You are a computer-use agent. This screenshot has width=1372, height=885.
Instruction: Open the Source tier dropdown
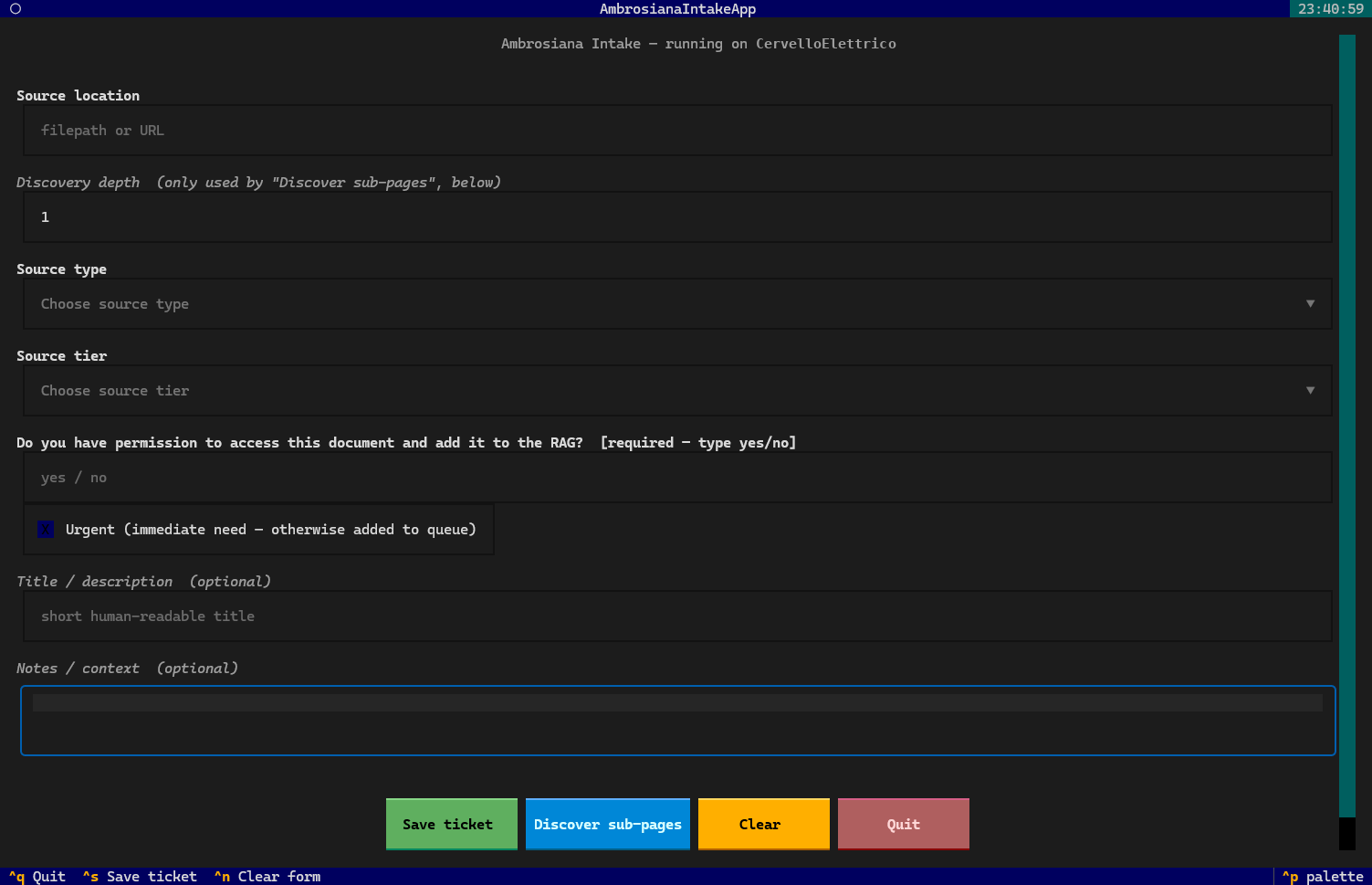677,391
